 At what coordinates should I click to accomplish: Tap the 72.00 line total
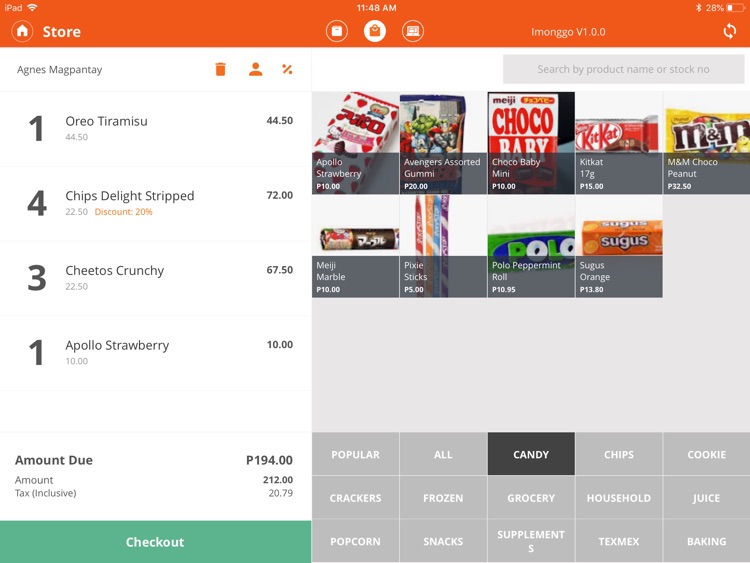[280, 195]
